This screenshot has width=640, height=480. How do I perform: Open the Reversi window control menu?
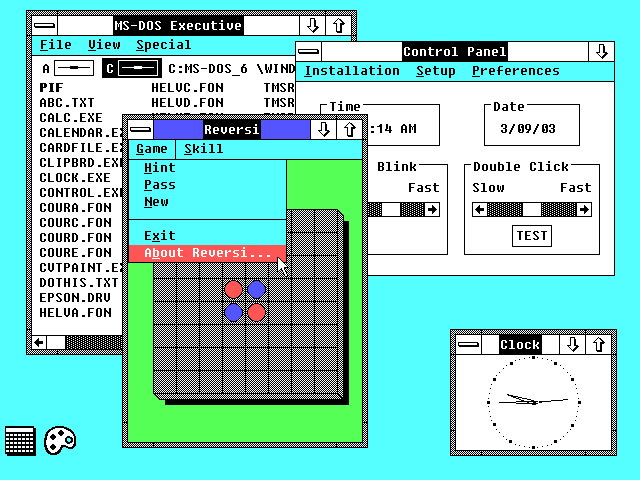(139, 129)
